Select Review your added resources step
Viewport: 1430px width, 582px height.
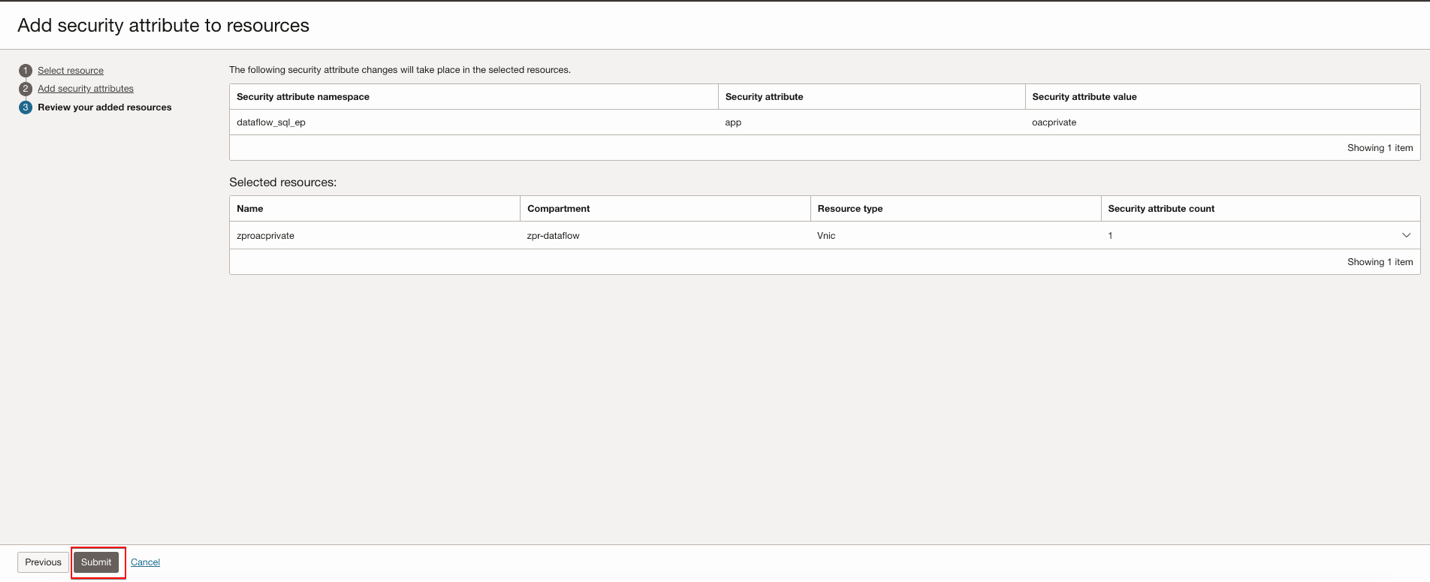pos(104,107)
